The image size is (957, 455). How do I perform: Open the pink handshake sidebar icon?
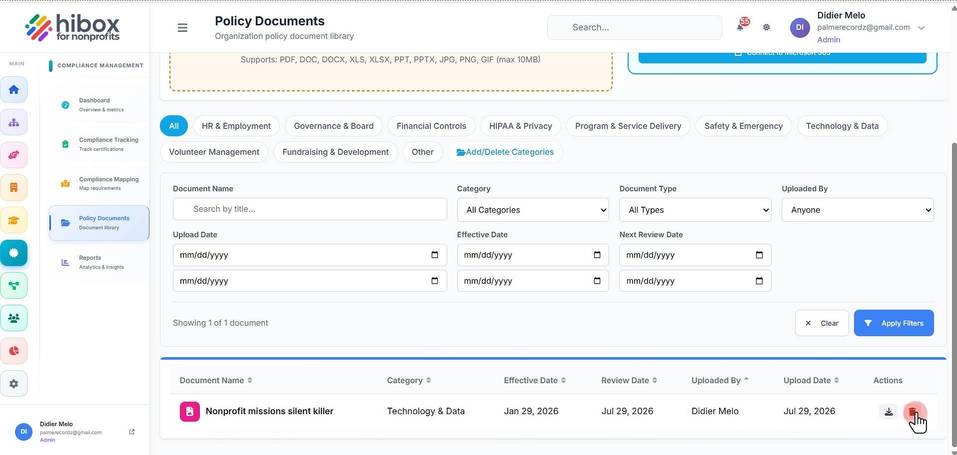tap(13, 155)
